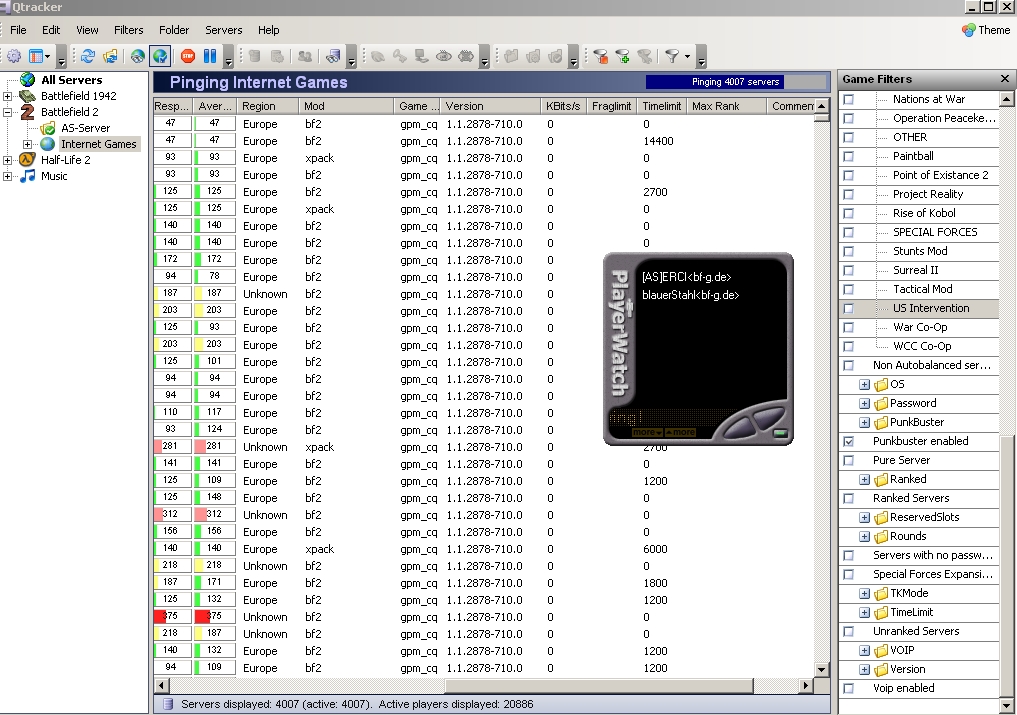Click the Music note tree icon
Screen dimensions: 1017x715
pyautogui.click(x=27, y=176)
